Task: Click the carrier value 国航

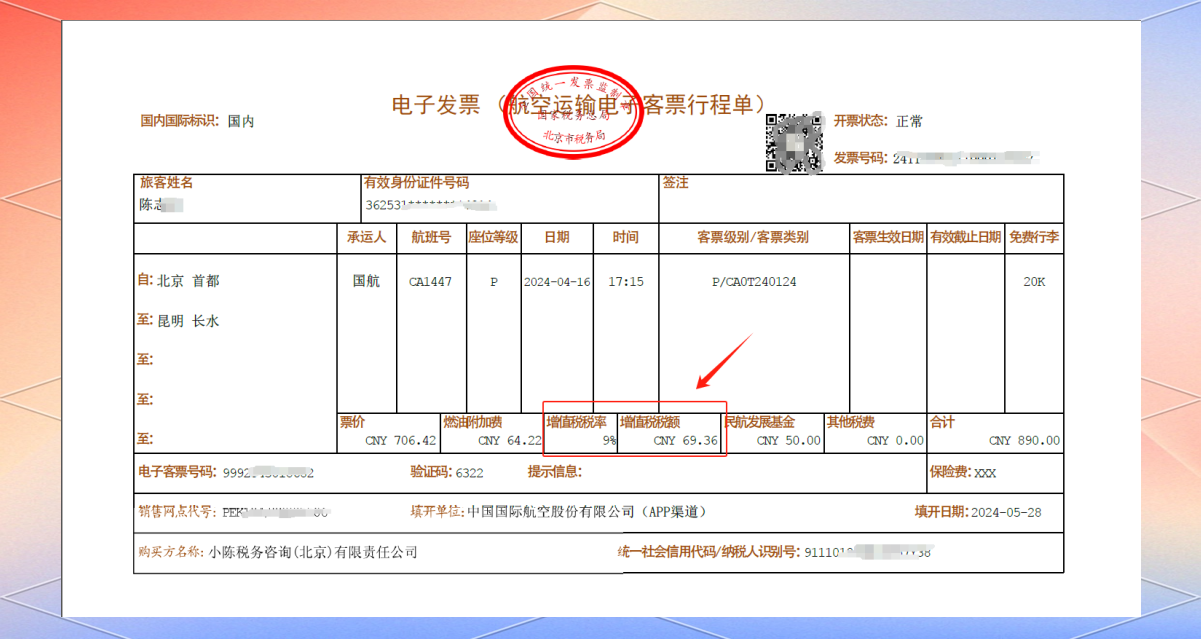Action: (366, 282)
